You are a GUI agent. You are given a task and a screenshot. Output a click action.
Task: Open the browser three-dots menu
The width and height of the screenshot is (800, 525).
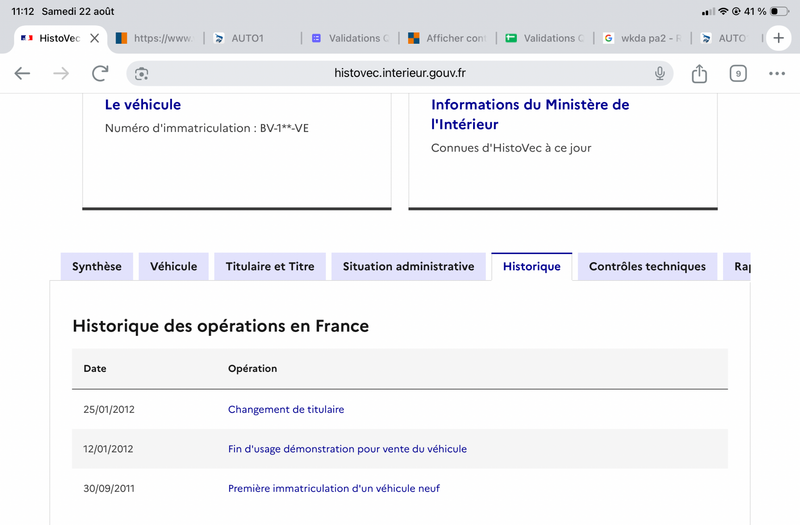point(777,73)
